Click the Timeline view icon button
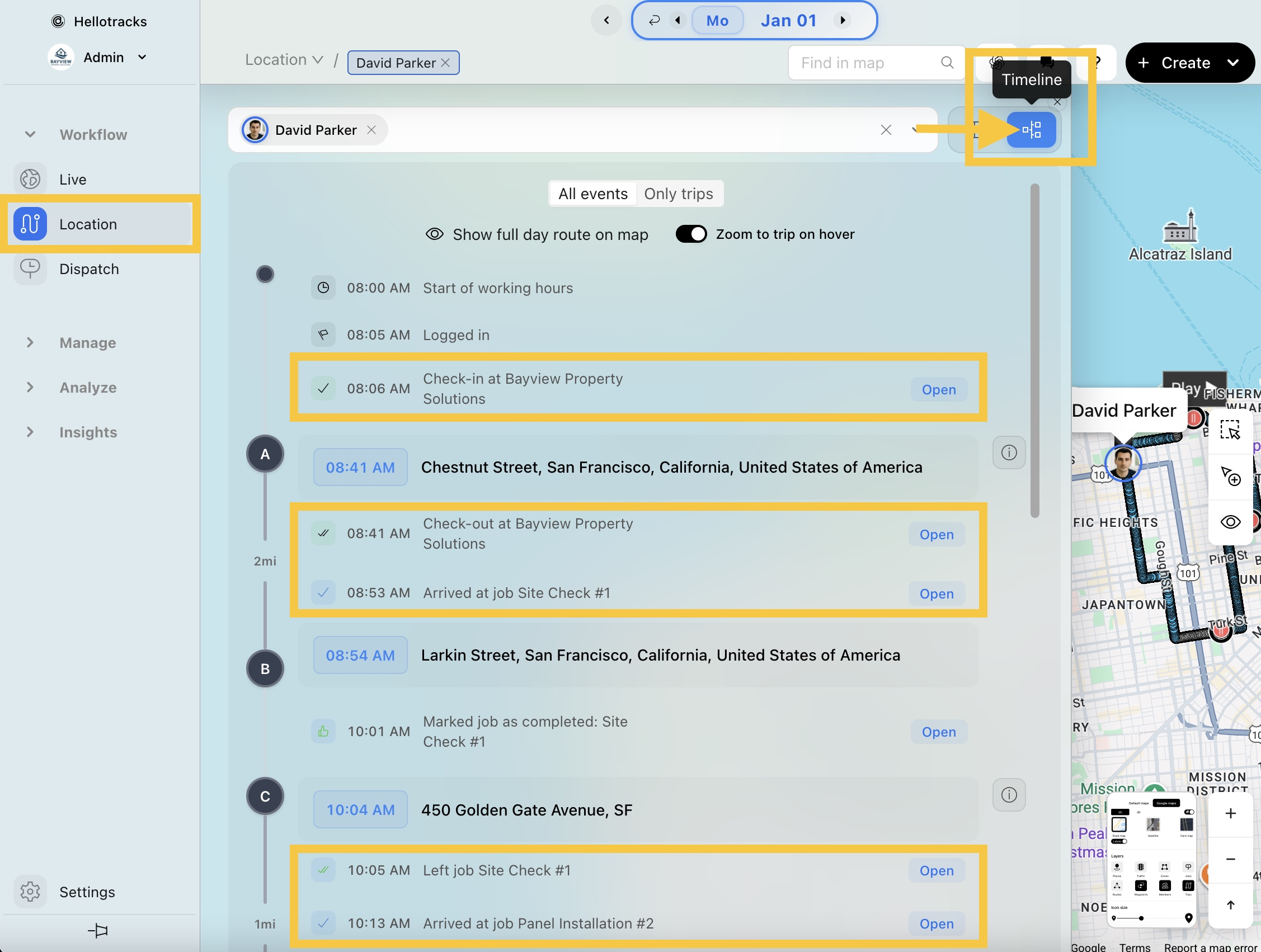The width and height of the screenshot is (1261, 952). point(1031,130)
